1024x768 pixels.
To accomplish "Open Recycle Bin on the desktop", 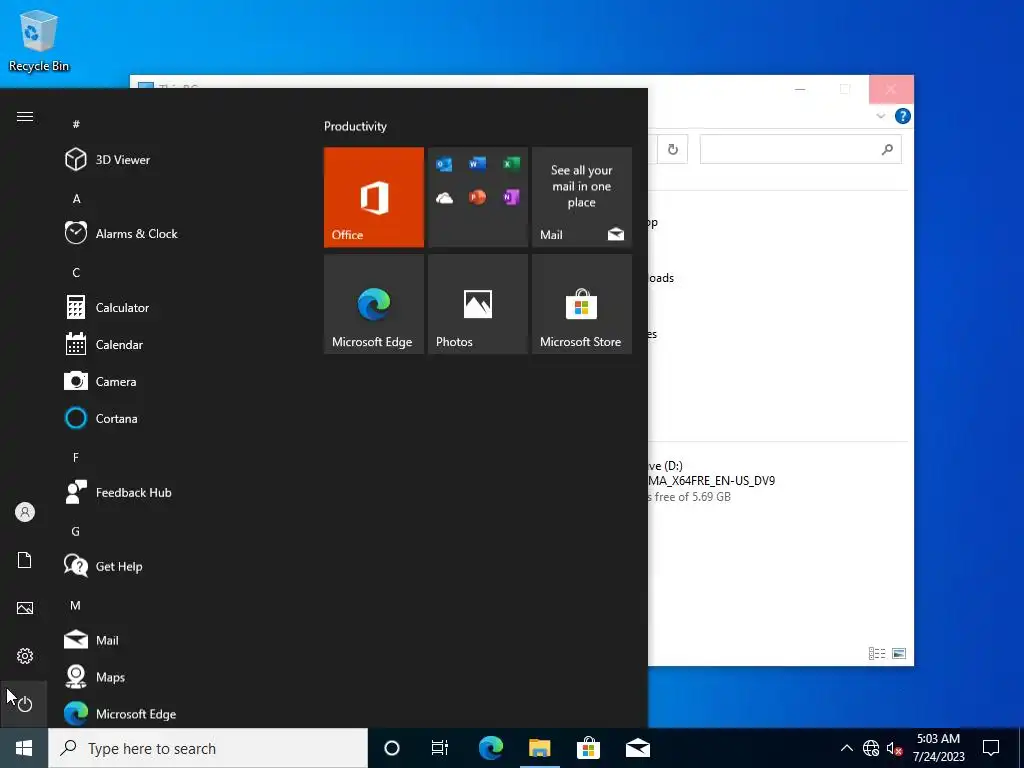I will point(39,40).
